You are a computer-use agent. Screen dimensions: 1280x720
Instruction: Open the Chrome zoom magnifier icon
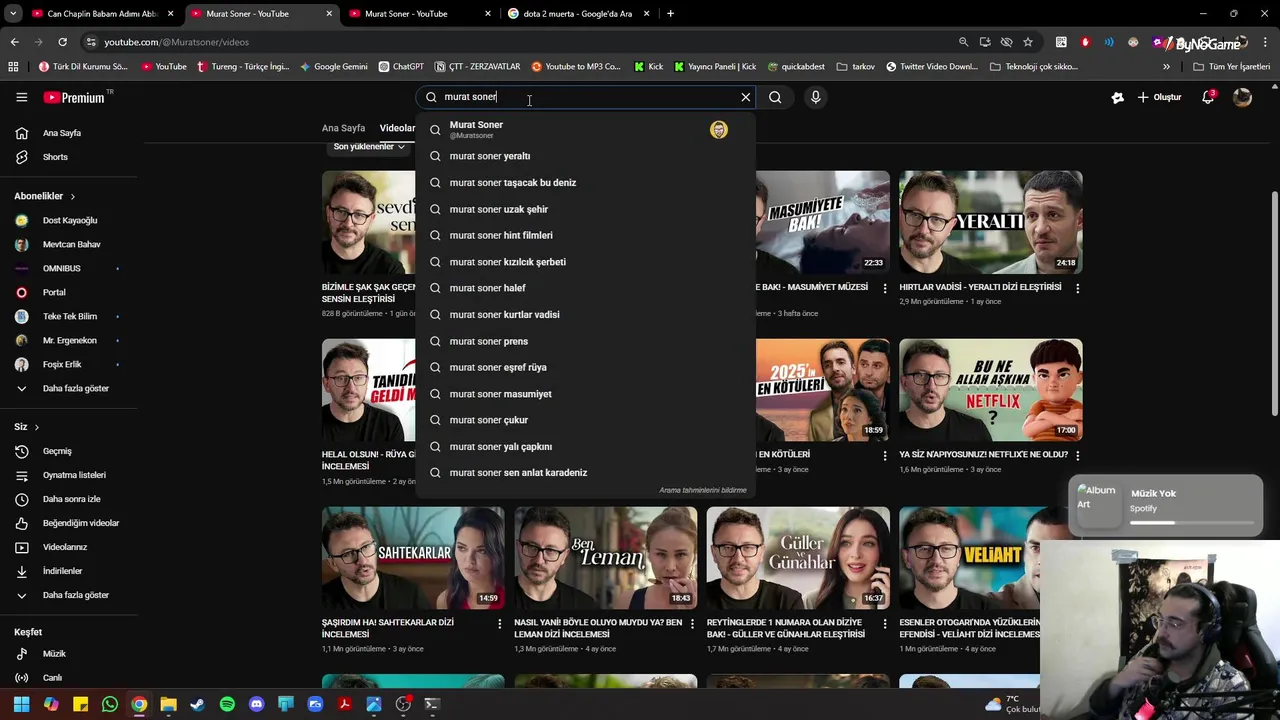(x=963, y=42)
